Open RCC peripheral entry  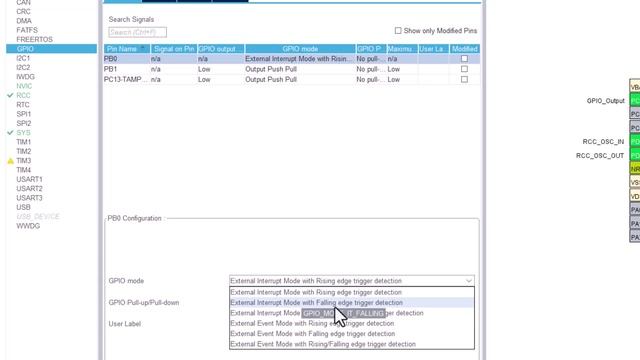pyautogui.click(x=23, y=96)
